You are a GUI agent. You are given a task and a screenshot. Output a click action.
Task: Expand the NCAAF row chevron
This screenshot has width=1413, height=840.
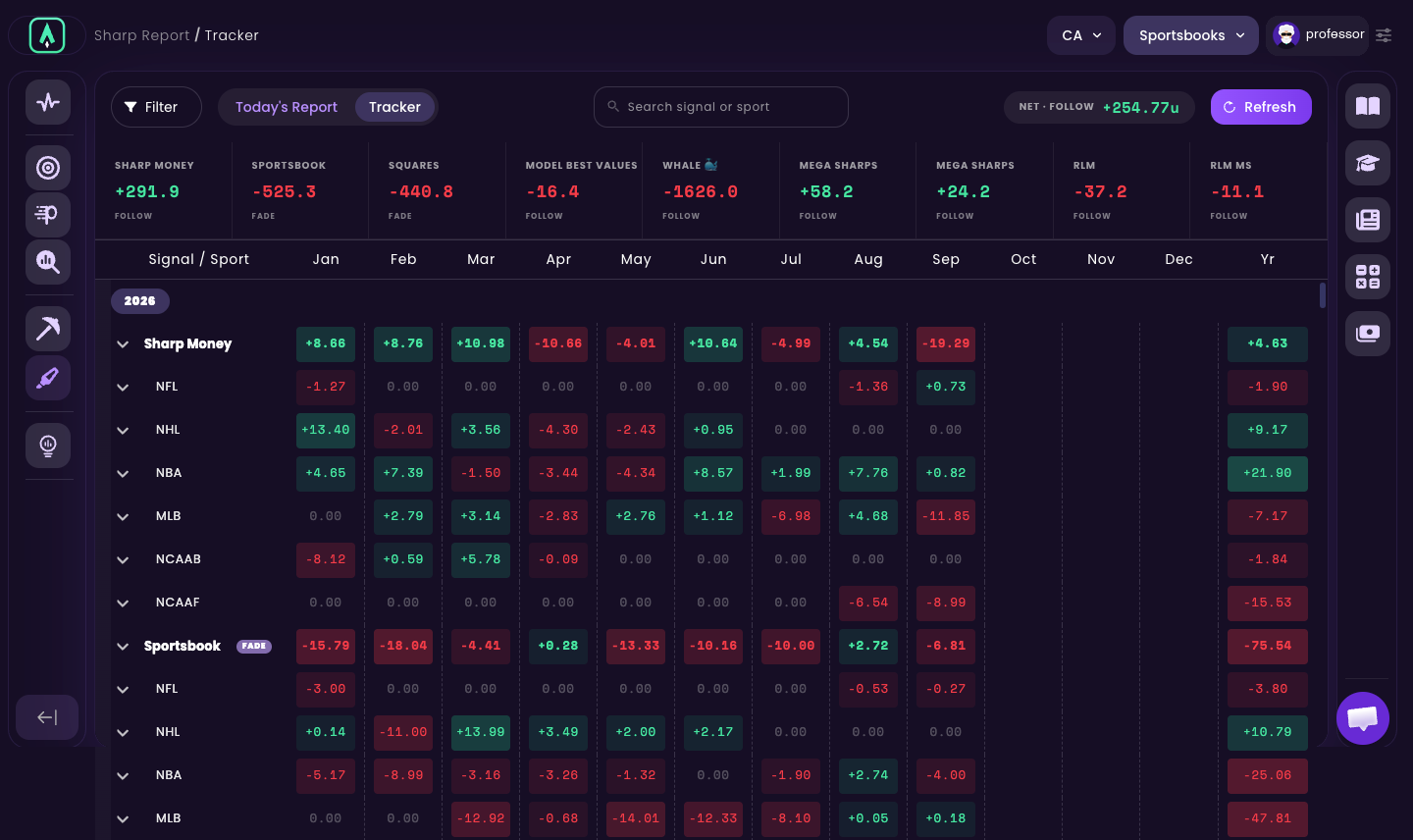pyautogui.click(x=123, y=603)
